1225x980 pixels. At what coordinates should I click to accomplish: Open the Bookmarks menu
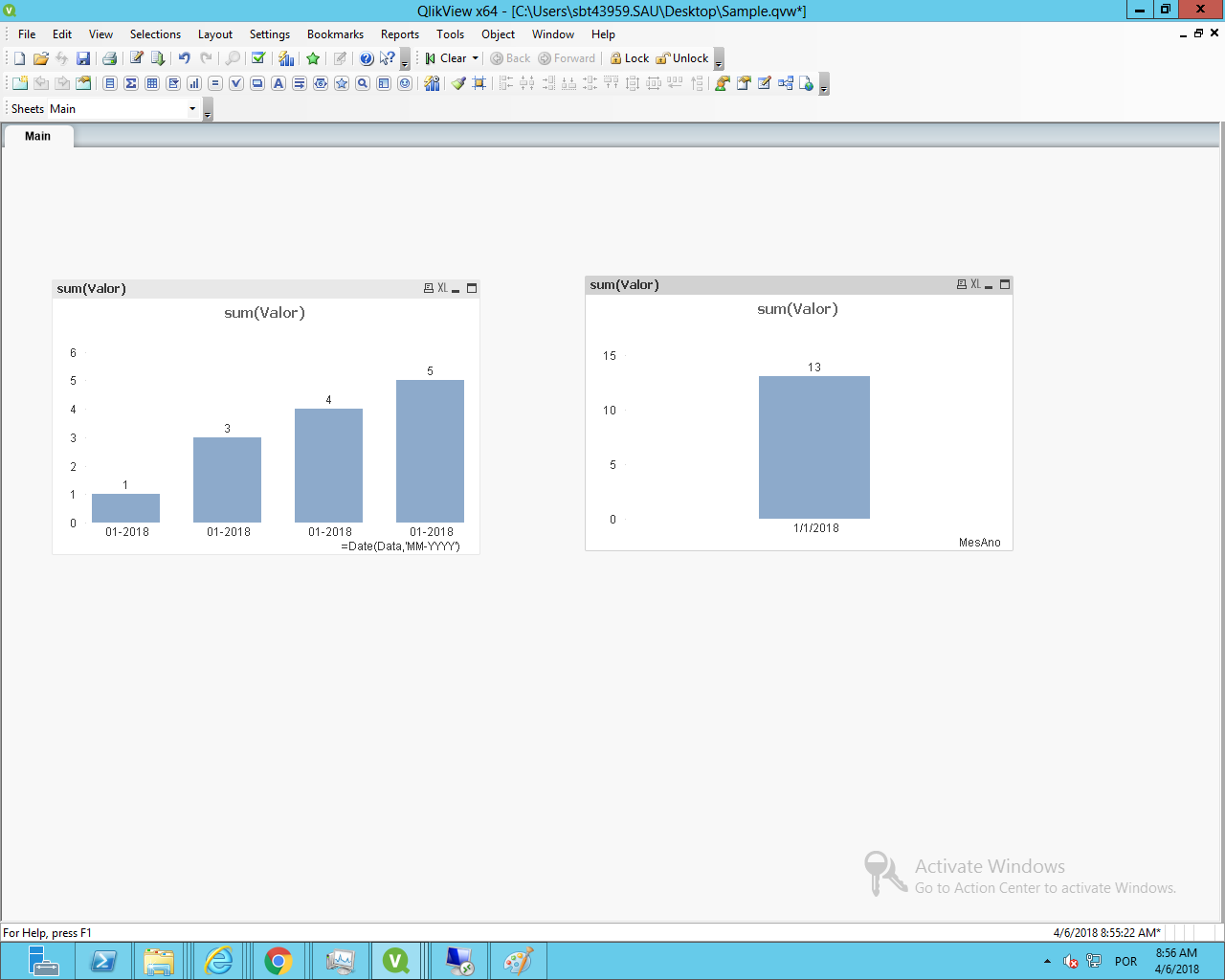[x=335, y=34]
